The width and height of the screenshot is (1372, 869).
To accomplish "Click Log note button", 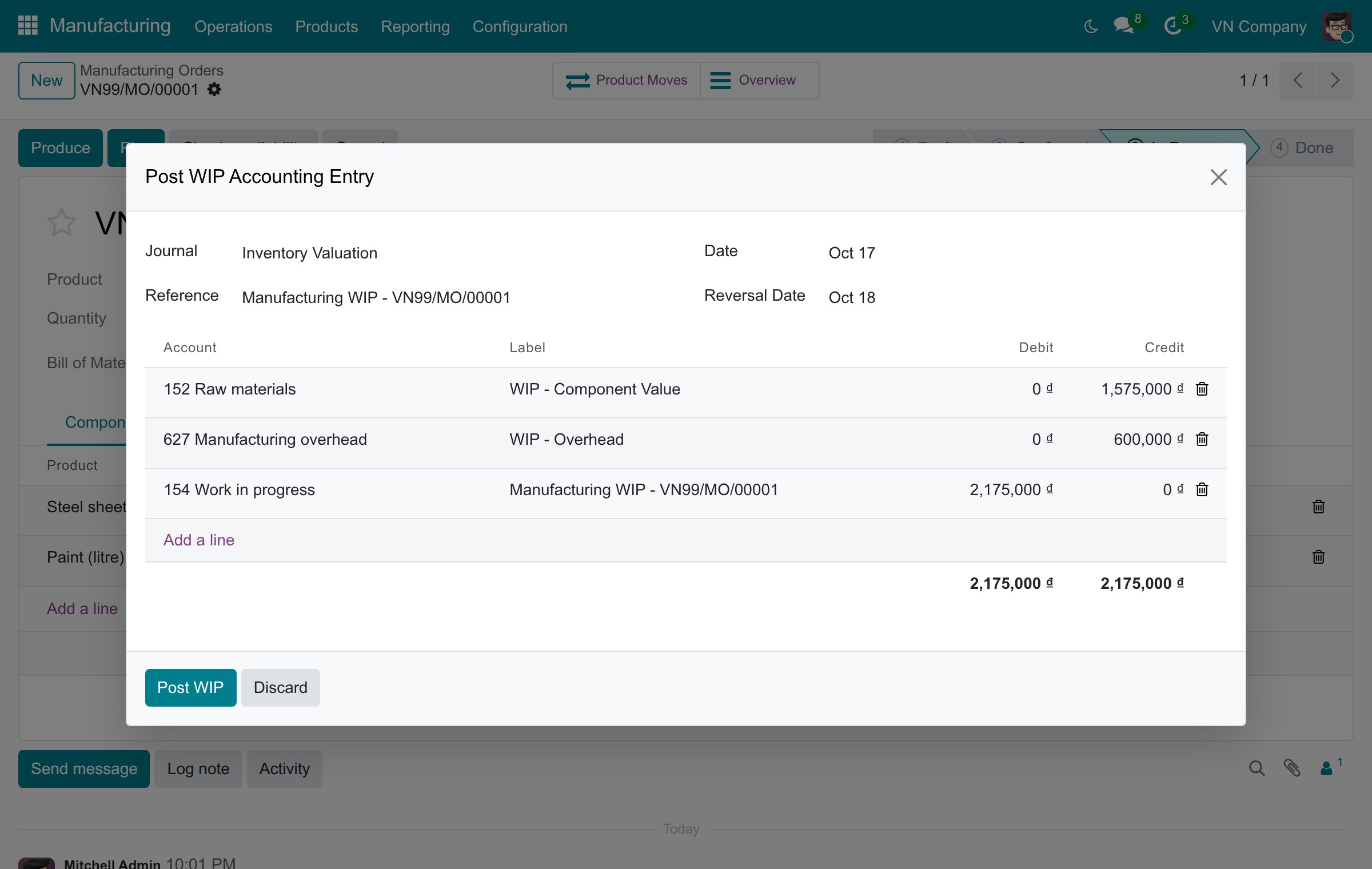I will click(x=198, y=768).
